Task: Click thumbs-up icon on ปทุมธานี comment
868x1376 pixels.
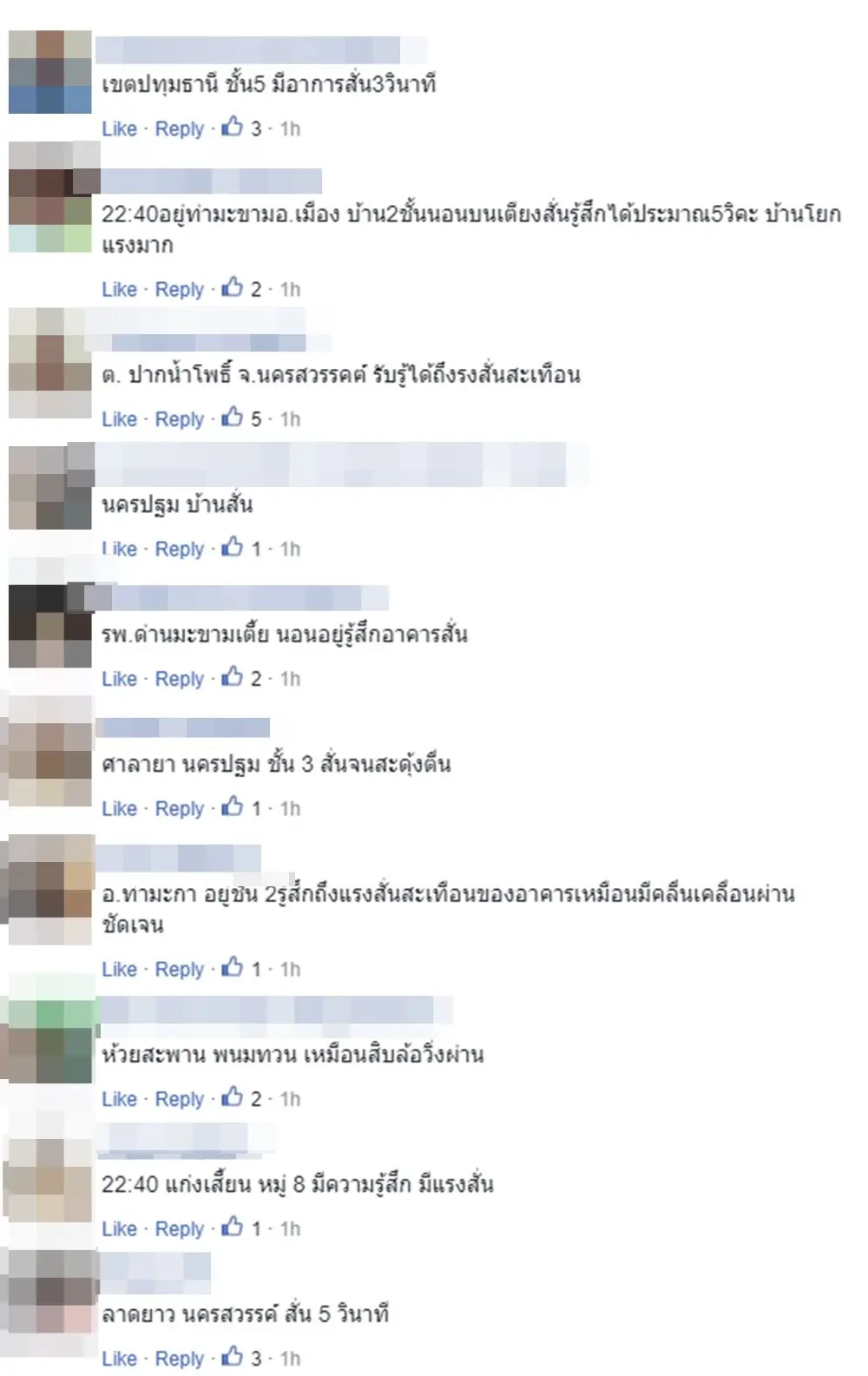Action: point(232,127)
